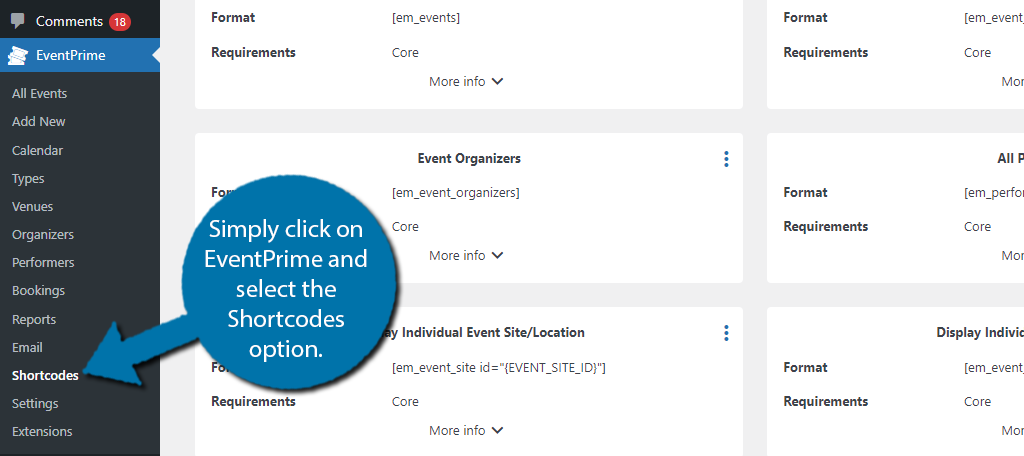Click the Individual Event Site/Location card title
Screen dimensions: 1024x456
point(483,333)
